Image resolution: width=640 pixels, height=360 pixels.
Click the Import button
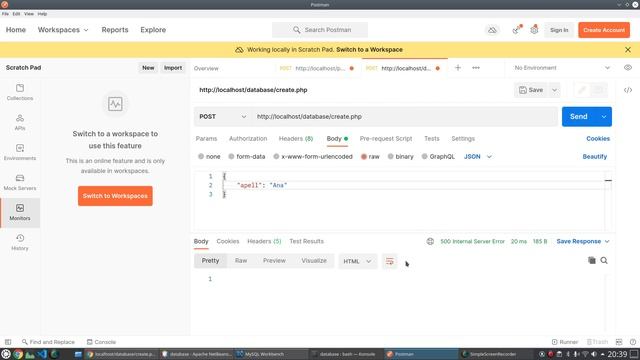(x=173, y=68)
